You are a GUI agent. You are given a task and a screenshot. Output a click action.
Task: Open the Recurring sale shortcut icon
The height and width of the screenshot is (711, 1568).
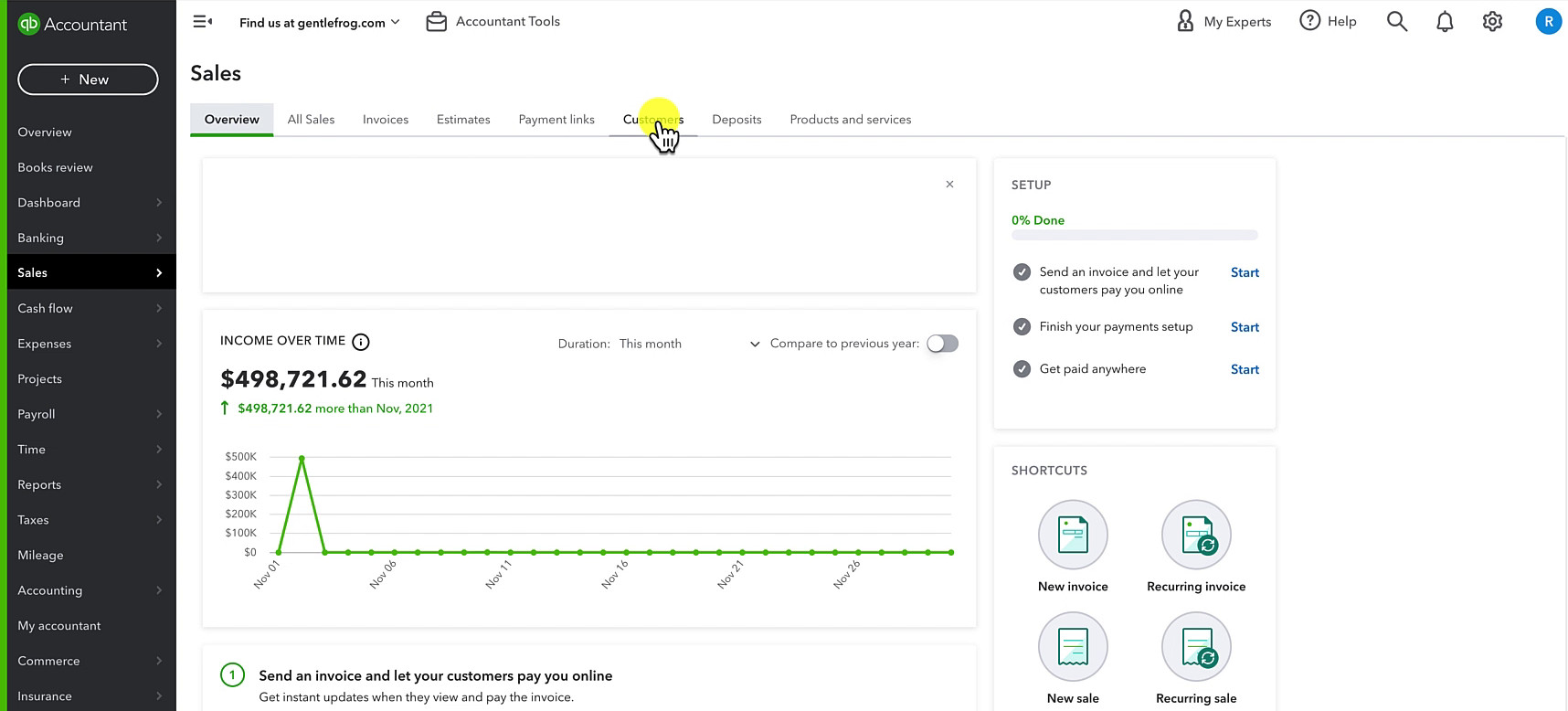(1196, 647)
